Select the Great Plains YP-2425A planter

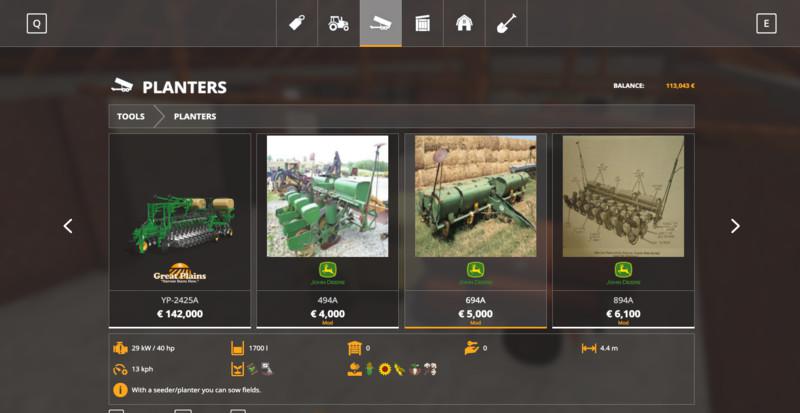click(x=180, y=230)
